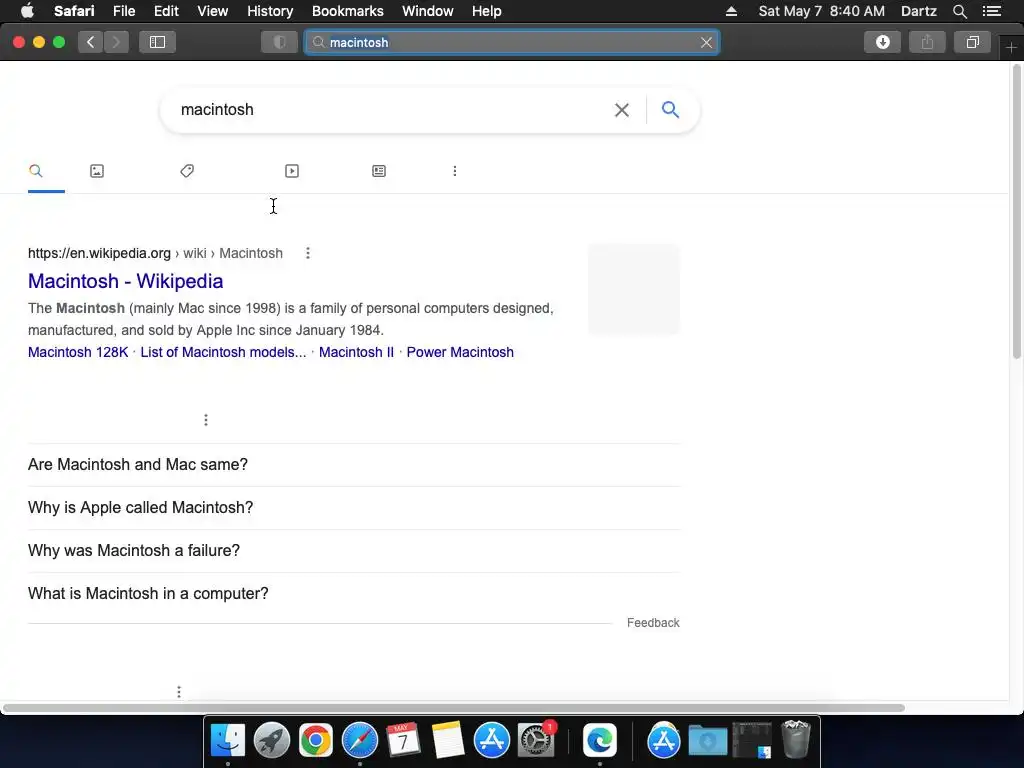The image size is (1024, 768).
Task: Open the Window menu
Action: click(x=427, y=11)
